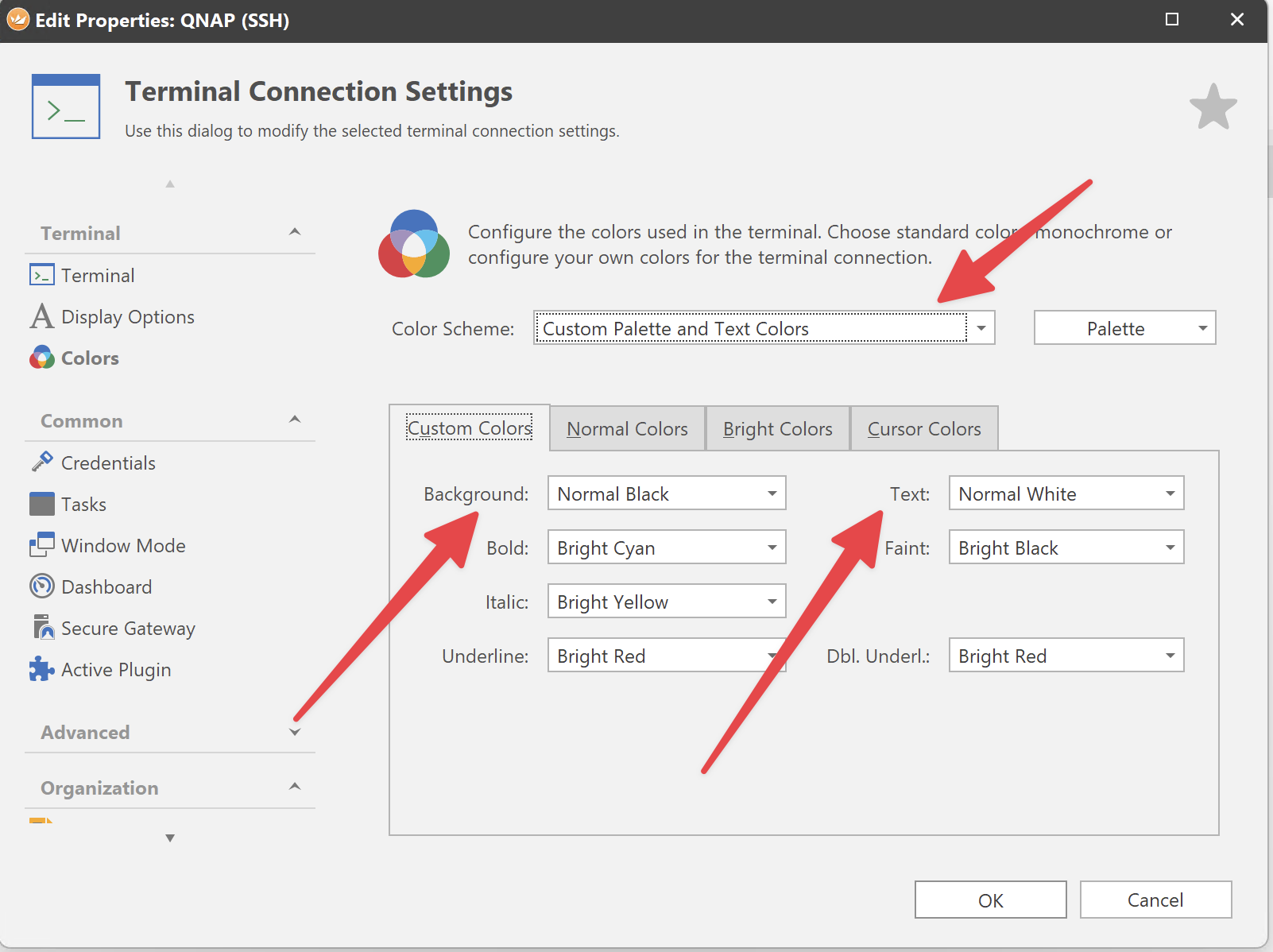Expand the Advanced section
The width and height of the screenshot is (1273, 952).
[x=295, y=732]
